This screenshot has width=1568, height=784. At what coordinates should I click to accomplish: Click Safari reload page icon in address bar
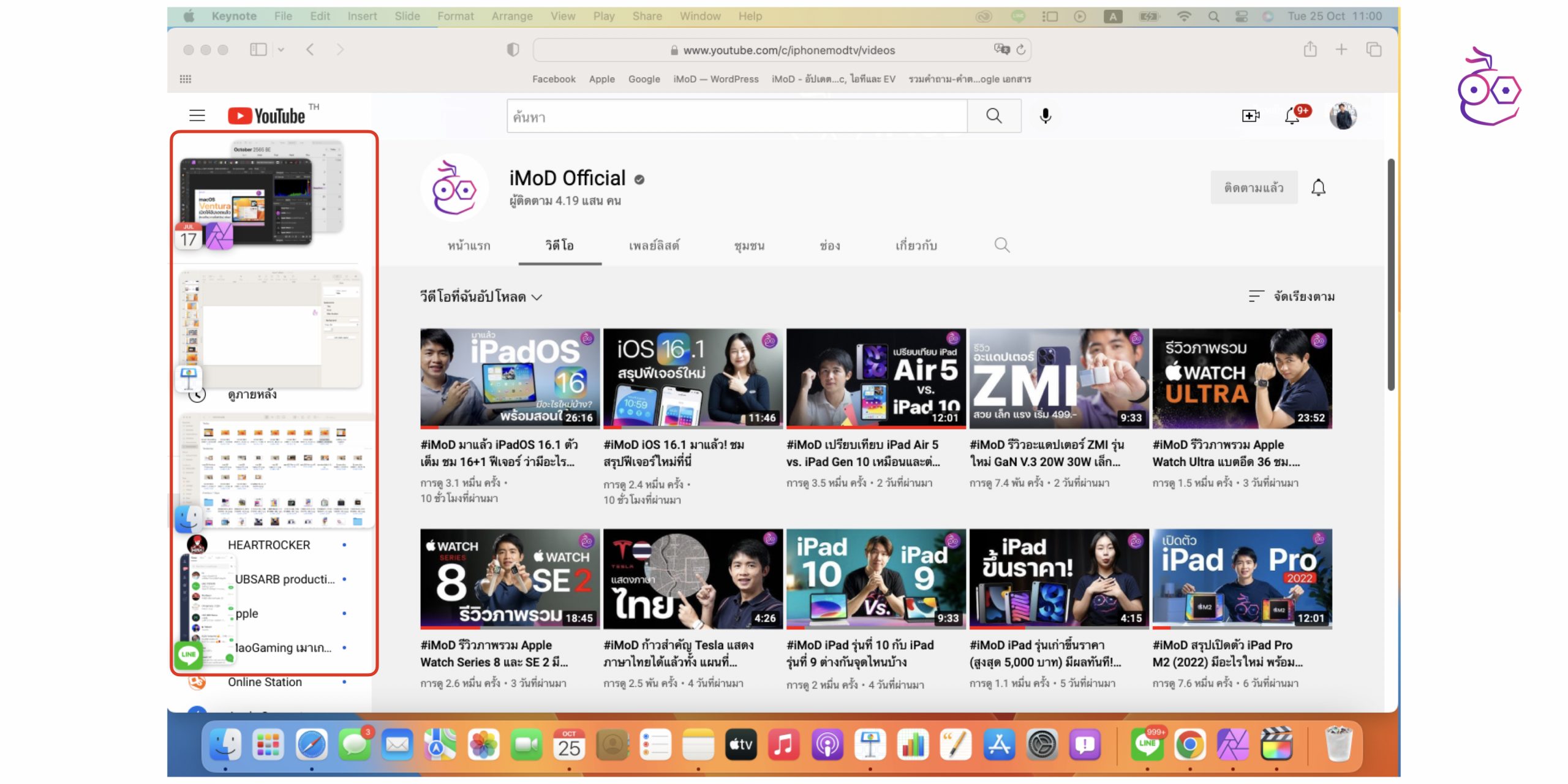pos(1021,50)
